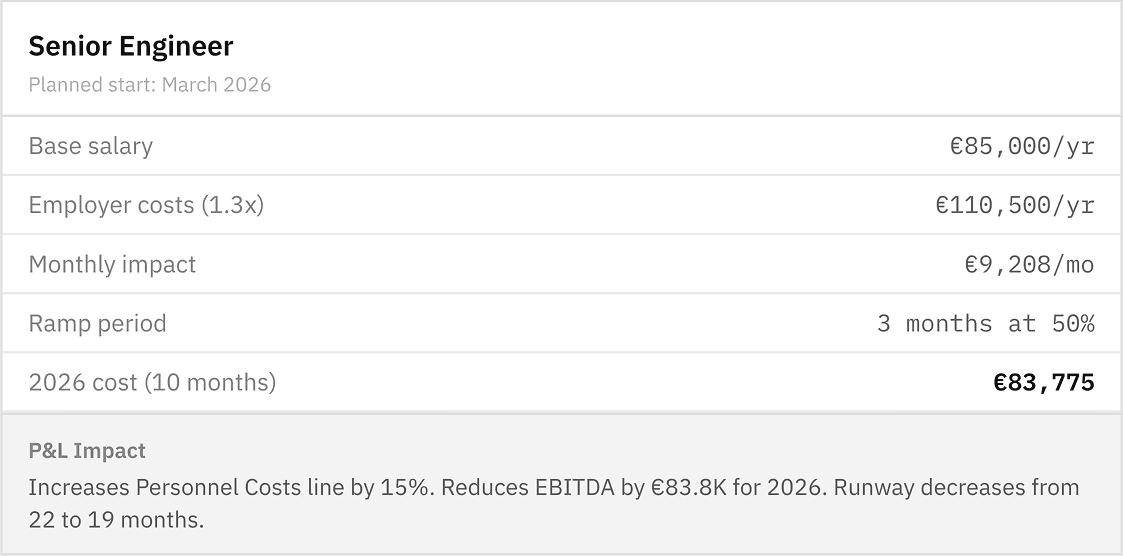Select the Base salary row label
This screenshot has width=1123, height=556.
[90, 146]
